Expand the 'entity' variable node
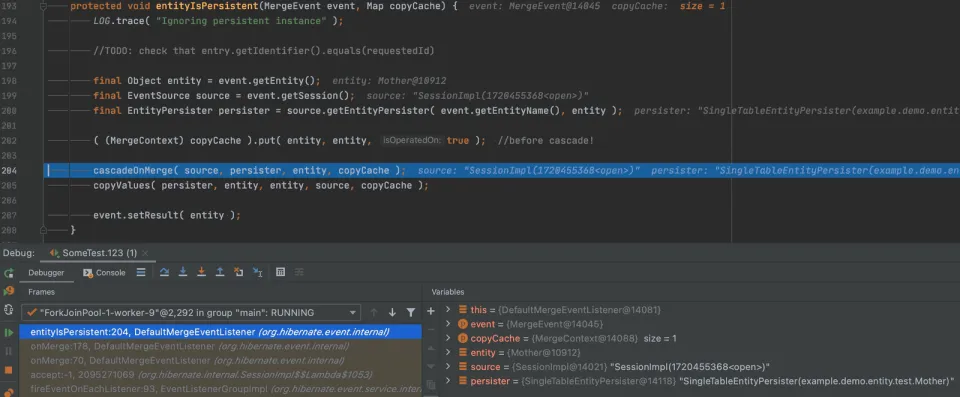Viewport: 960px width, 397px height. click(448, 353)
